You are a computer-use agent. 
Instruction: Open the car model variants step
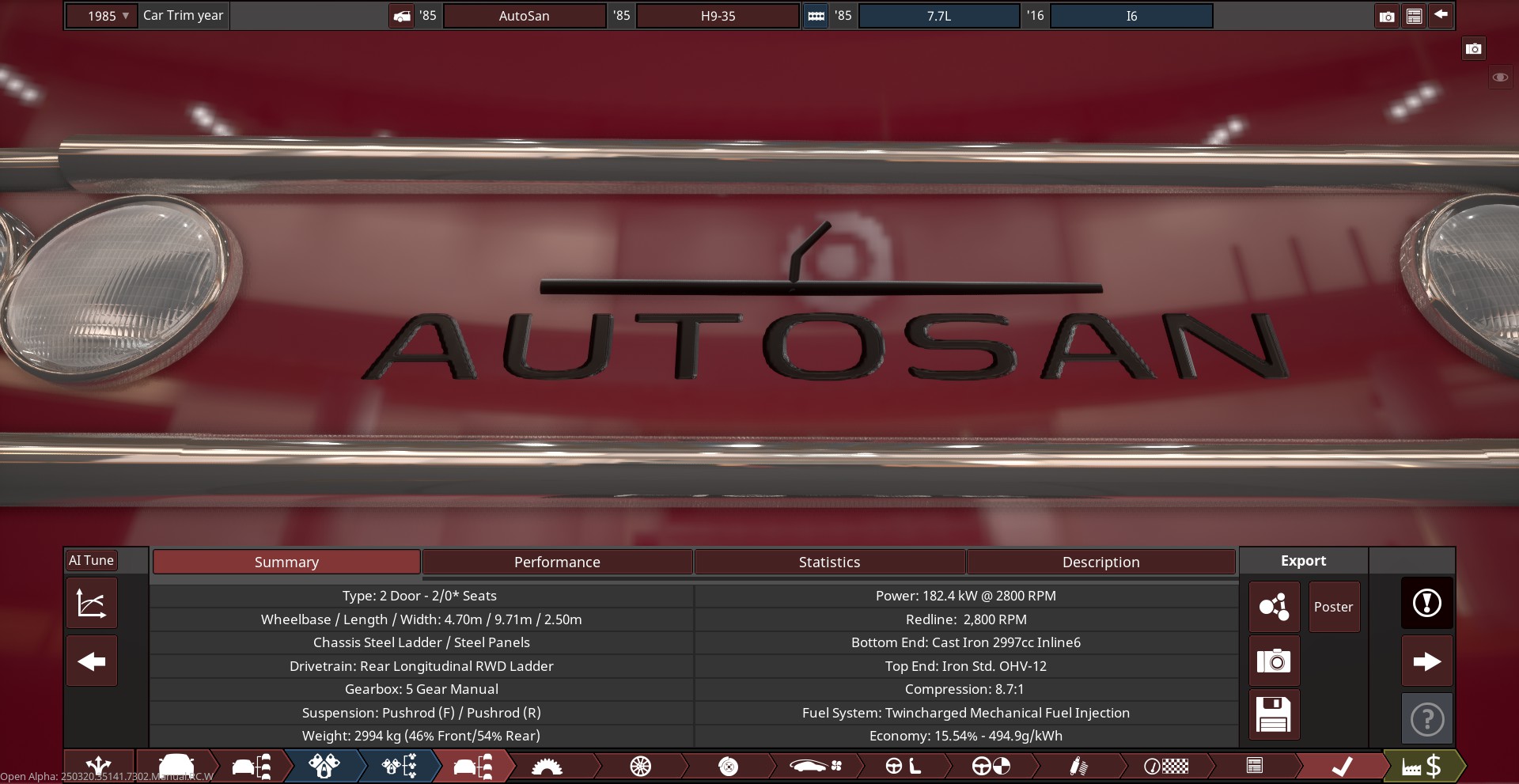coord(252,766)
